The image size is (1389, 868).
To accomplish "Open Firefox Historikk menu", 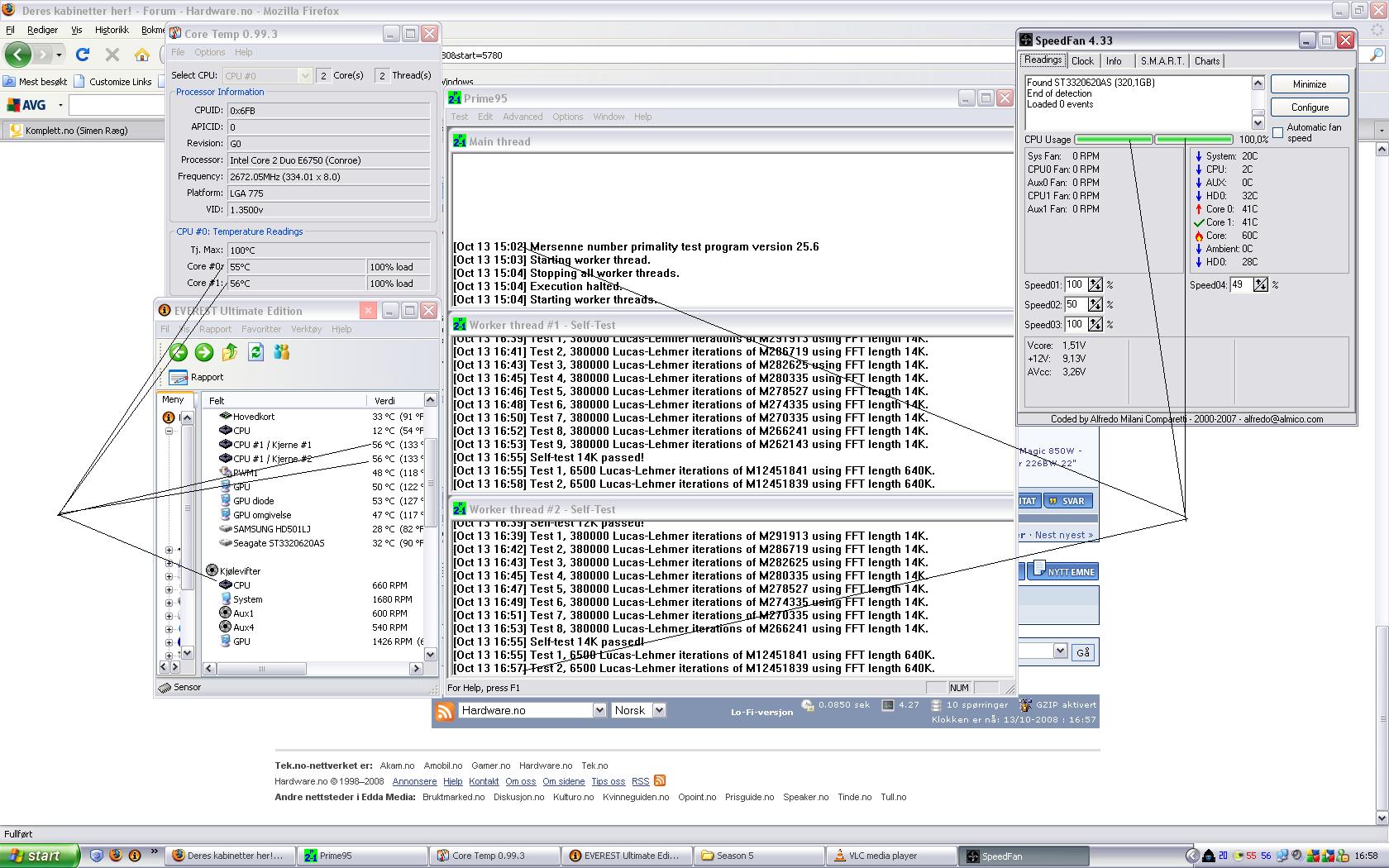I will [112, 30].
